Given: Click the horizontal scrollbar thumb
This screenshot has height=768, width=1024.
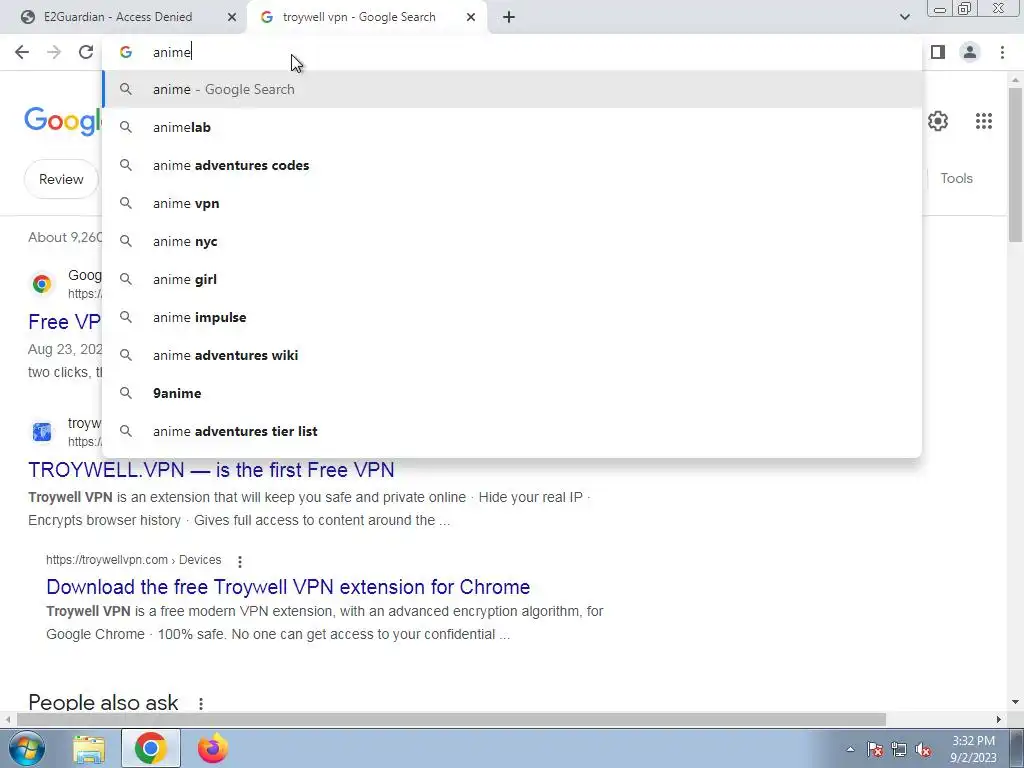Looking at the screenshot, I should [451, 719].
